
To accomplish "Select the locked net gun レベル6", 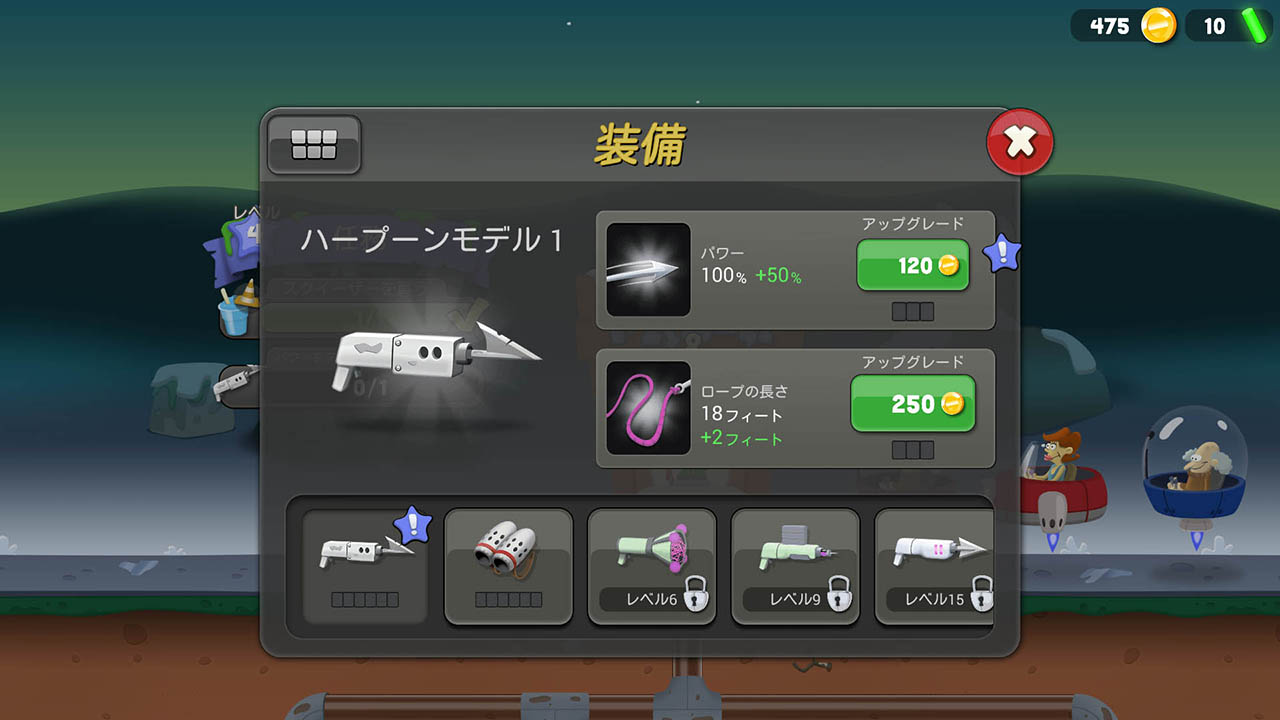I will [651, 566].
